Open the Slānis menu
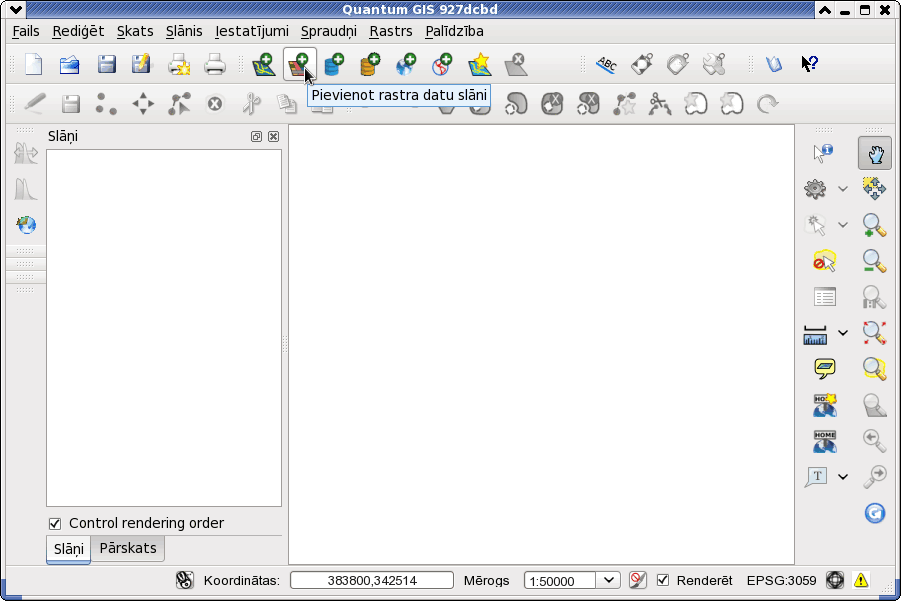Viewport: 901px width, 601px height. coord(184,31)
